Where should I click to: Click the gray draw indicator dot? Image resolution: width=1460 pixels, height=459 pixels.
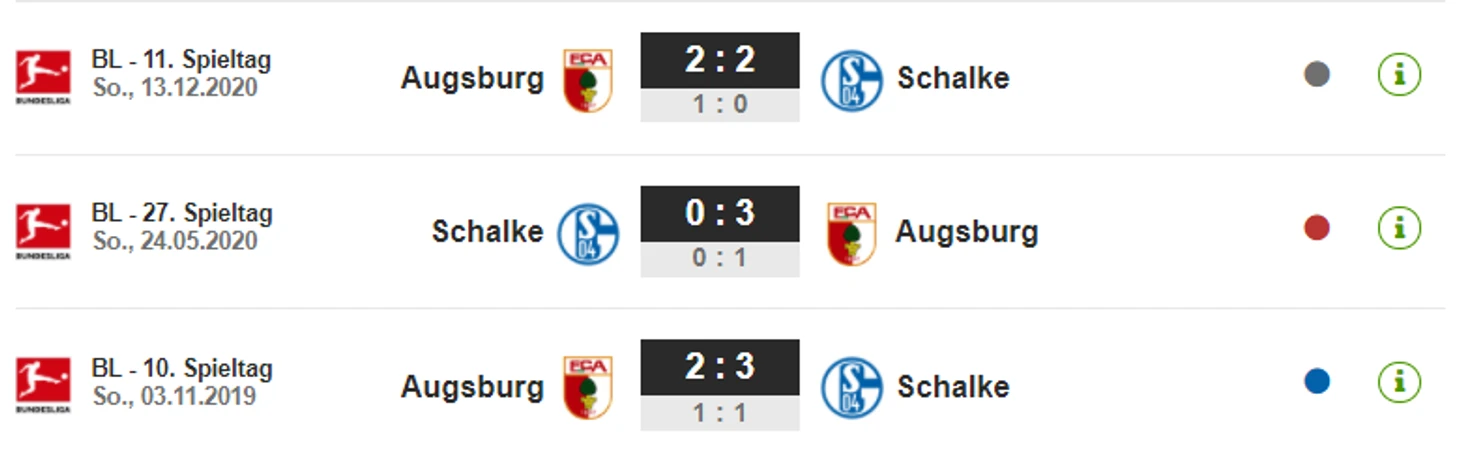(x=1317, y=75)
